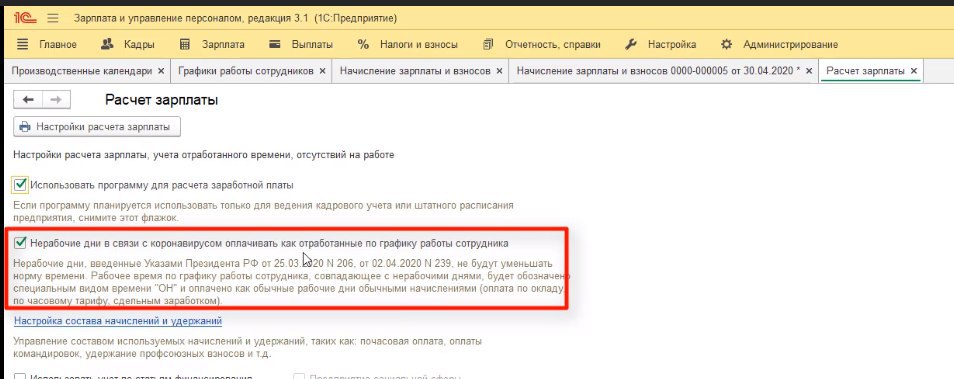954x379 pixels.
Task: Open Настройка состава начислений и удержаний link
Action: click(x=118, y=320)
